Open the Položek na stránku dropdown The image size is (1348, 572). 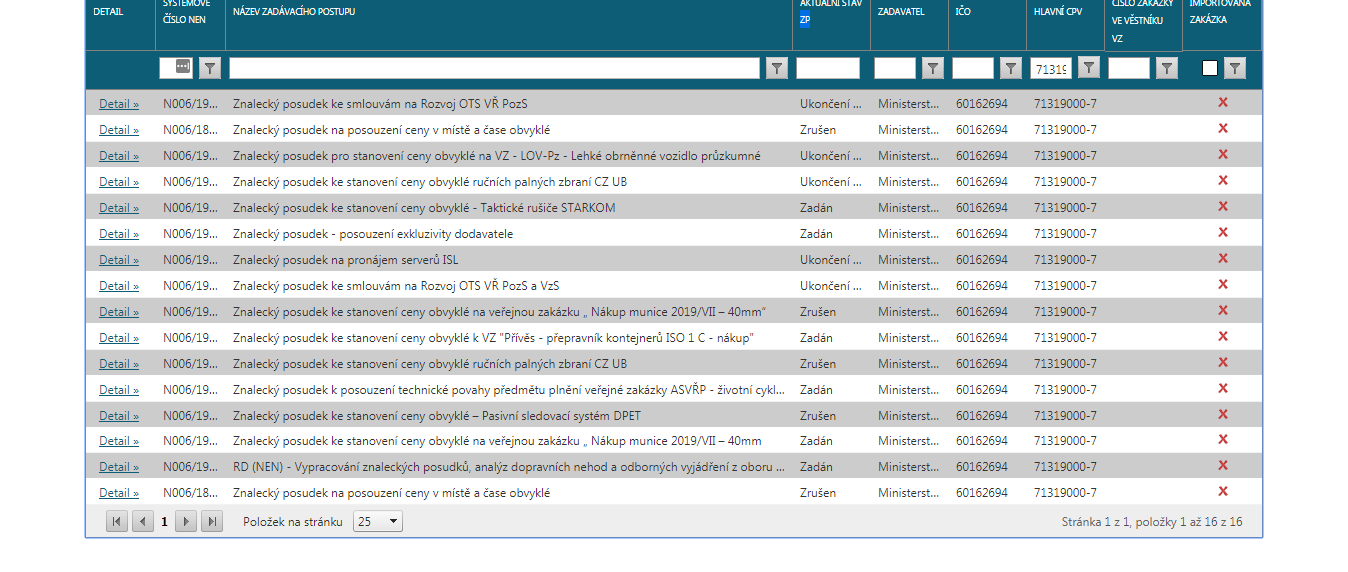377,521
